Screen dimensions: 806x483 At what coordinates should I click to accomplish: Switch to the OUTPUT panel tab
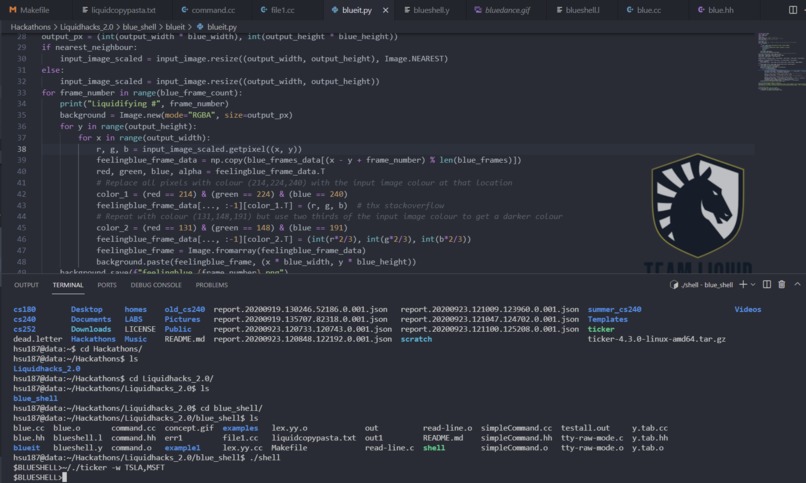click(x=26, y=285)
